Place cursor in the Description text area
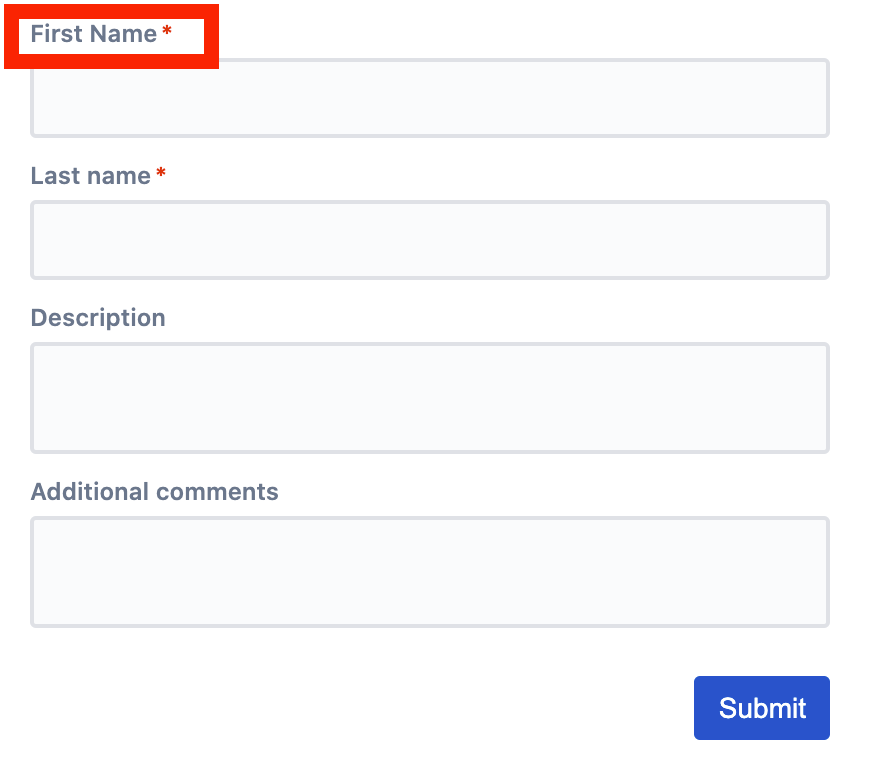The width and height of the screenshot is (894, 778). pyautogui.click(x=430, y=398)
